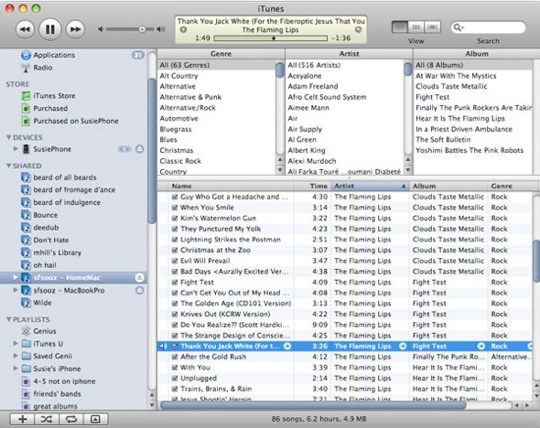Open the Genius playlist
The width and height of the screenshot is (540, 428).
click(44, 331)
